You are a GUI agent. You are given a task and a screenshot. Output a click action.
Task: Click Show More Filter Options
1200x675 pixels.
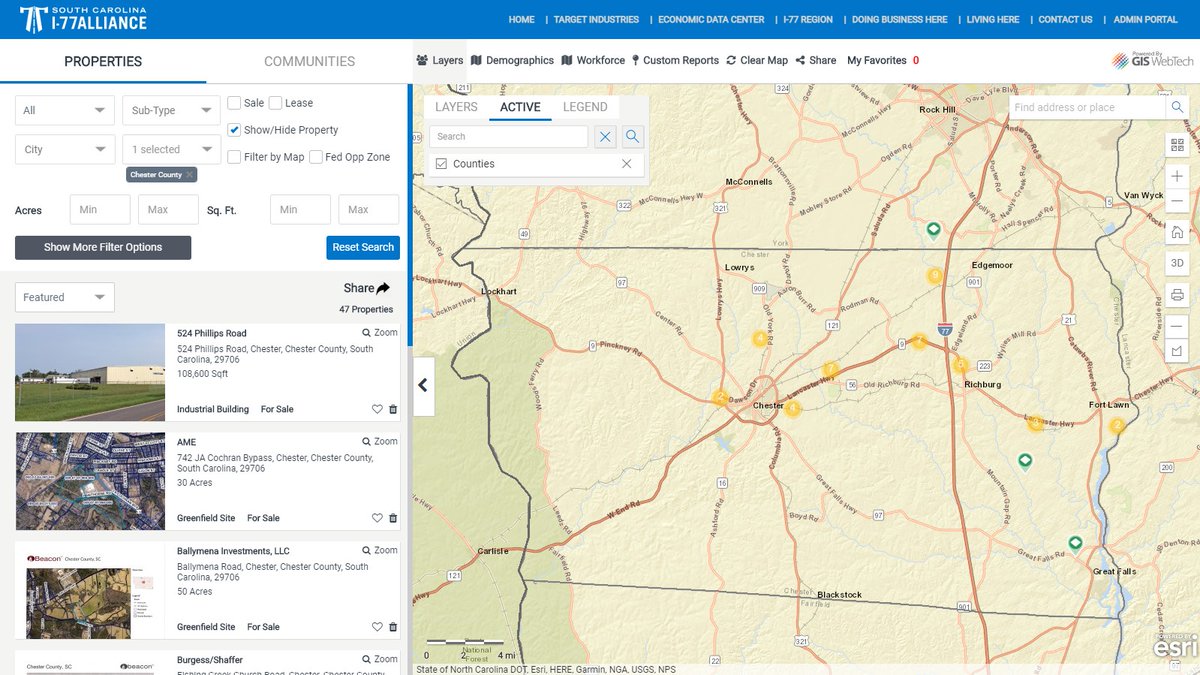point(103,247)
